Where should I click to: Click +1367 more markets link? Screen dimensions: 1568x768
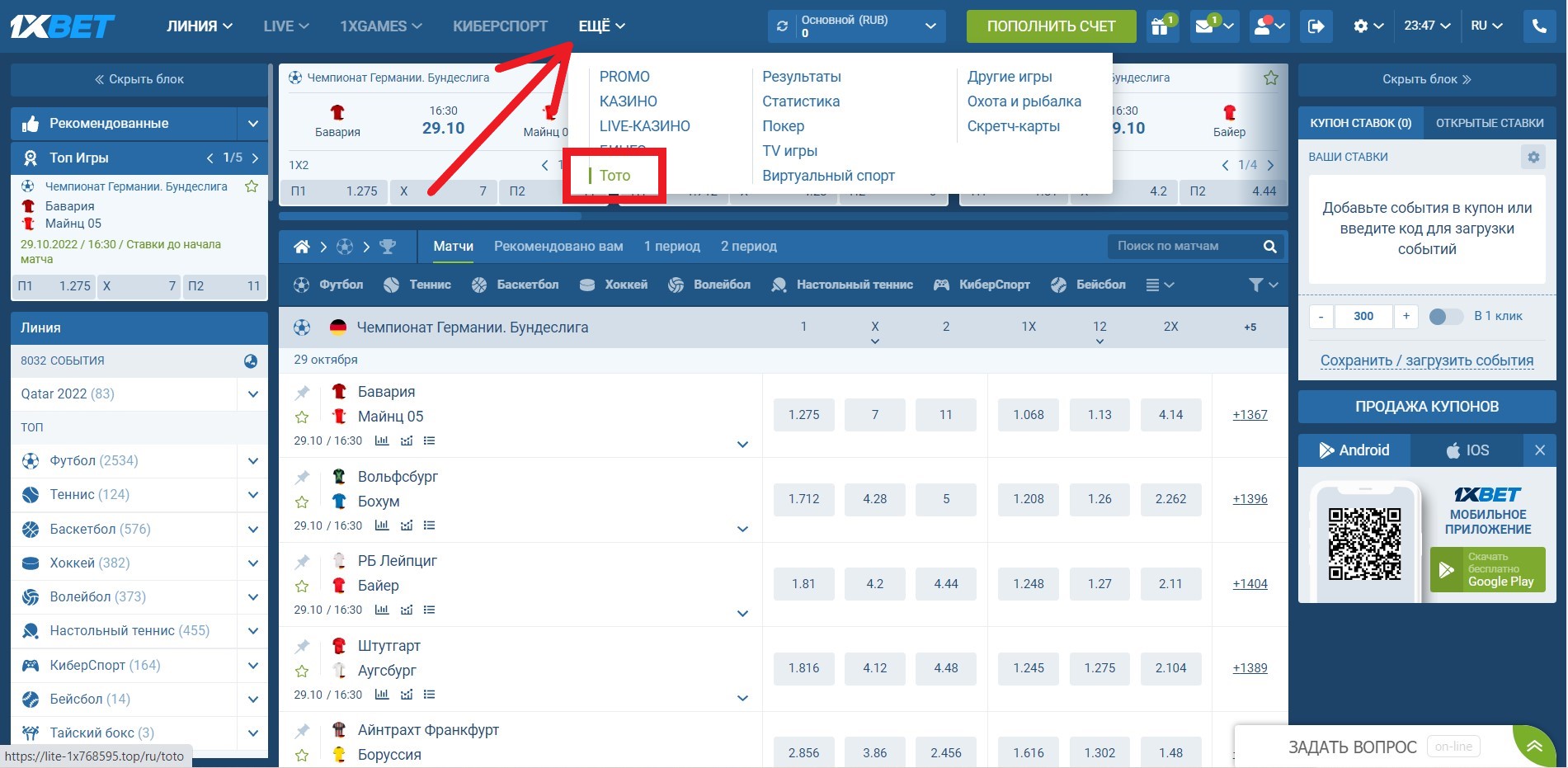[1250, 415]
